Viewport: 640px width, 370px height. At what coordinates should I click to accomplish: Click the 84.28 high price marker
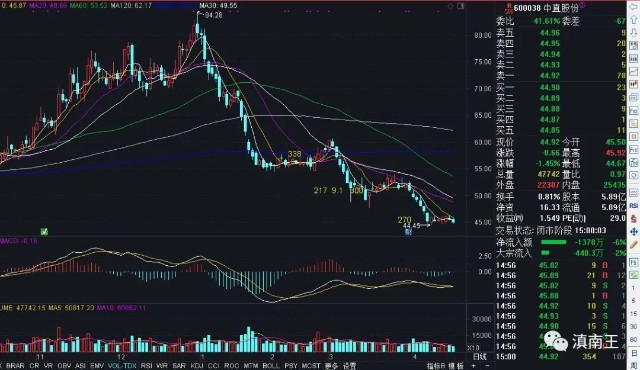213,15
